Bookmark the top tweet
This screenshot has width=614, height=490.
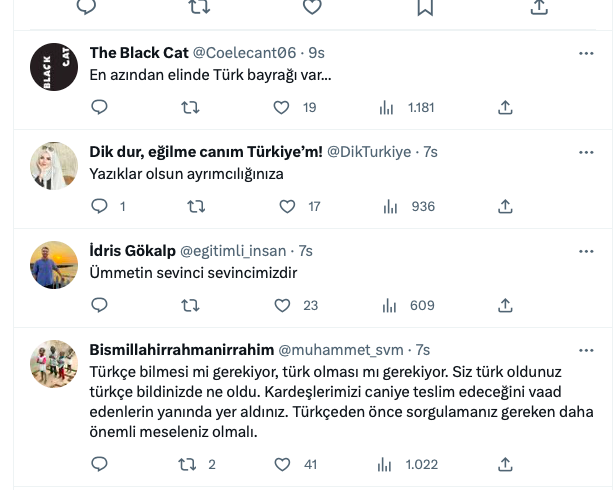pos(425,7)
